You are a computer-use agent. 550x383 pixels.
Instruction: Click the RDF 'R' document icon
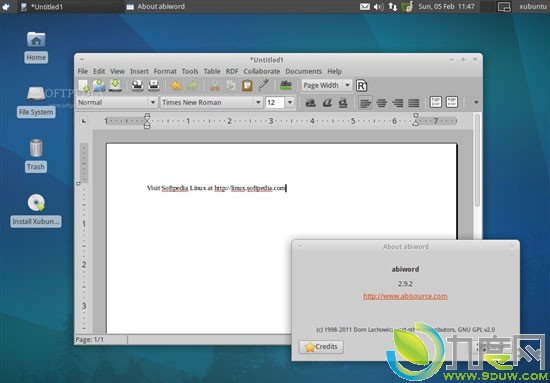pyautogui.click(x=362, y=86)
